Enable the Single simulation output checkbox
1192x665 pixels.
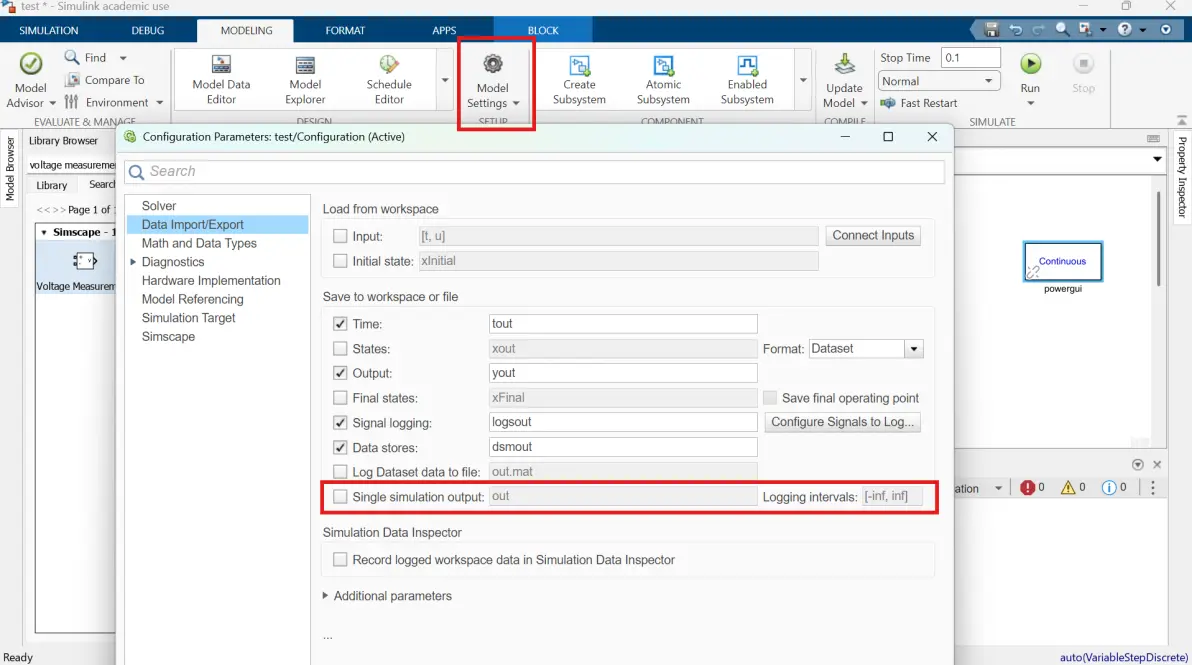pyautogui.click(x=340, y=496)
